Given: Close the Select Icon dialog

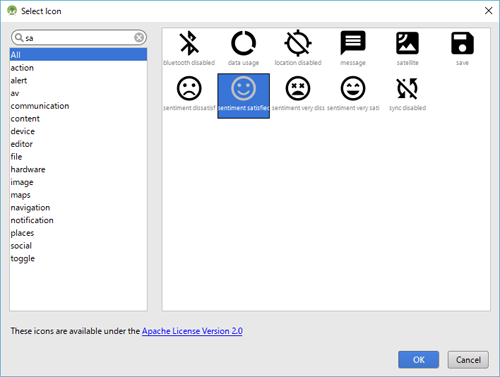Looking at the screenshot, I should click(x=488, y=11).
